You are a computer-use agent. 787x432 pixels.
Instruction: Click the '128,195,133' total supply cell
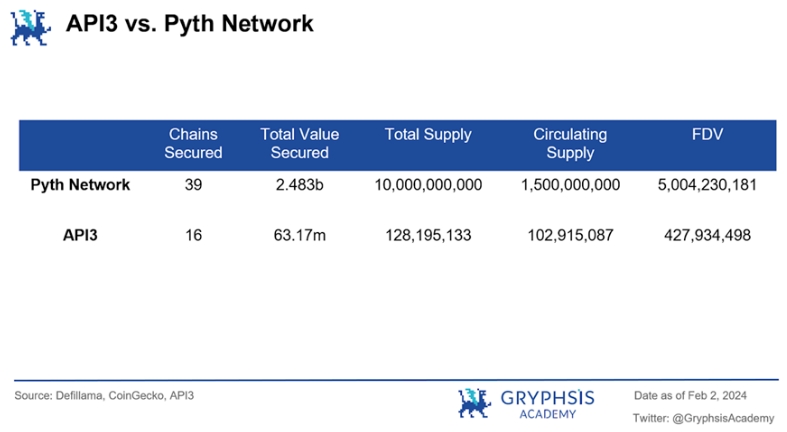click(428, 235)
